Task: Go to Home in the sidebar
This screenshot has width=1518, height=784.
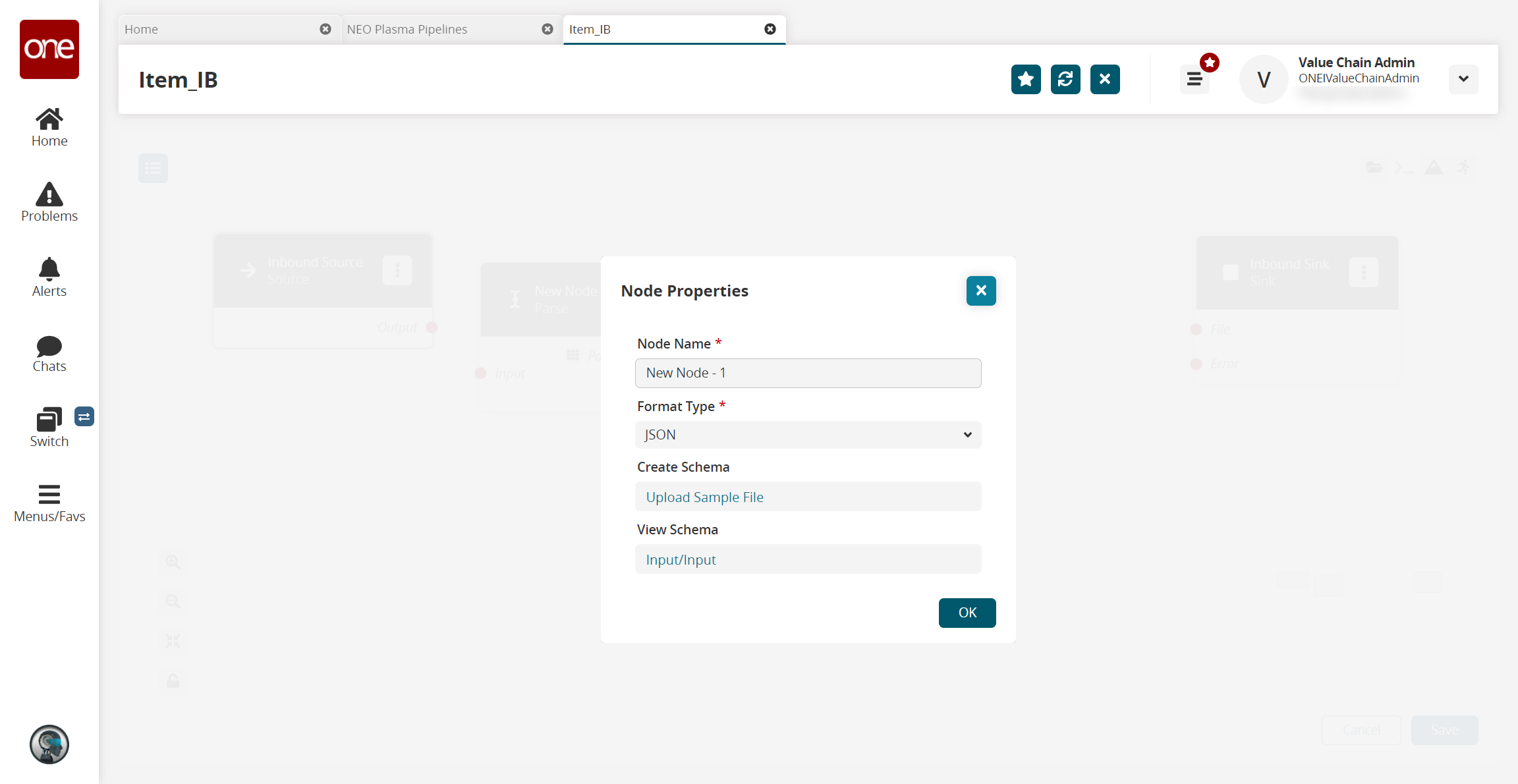Action: point(49,128)
